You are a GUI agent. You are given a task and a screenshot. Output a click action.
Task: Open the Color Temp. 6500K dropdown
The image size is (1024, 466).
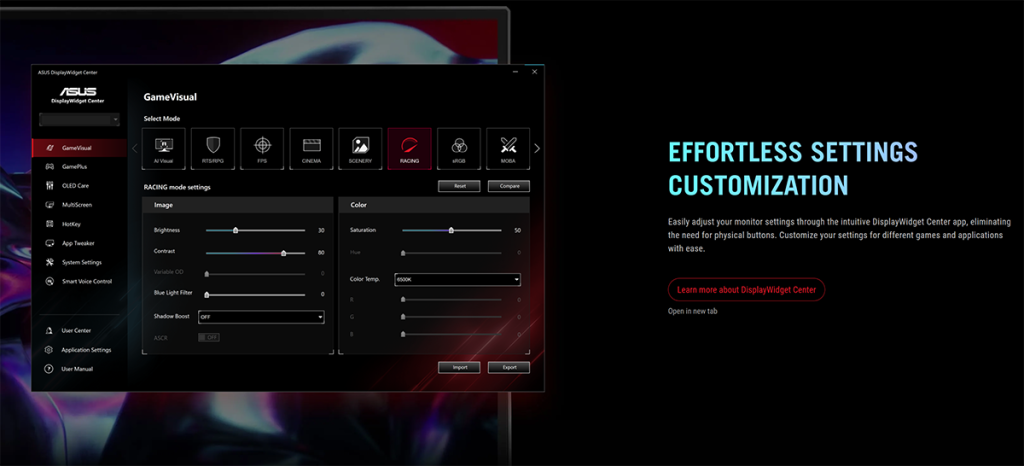point(457,279)
